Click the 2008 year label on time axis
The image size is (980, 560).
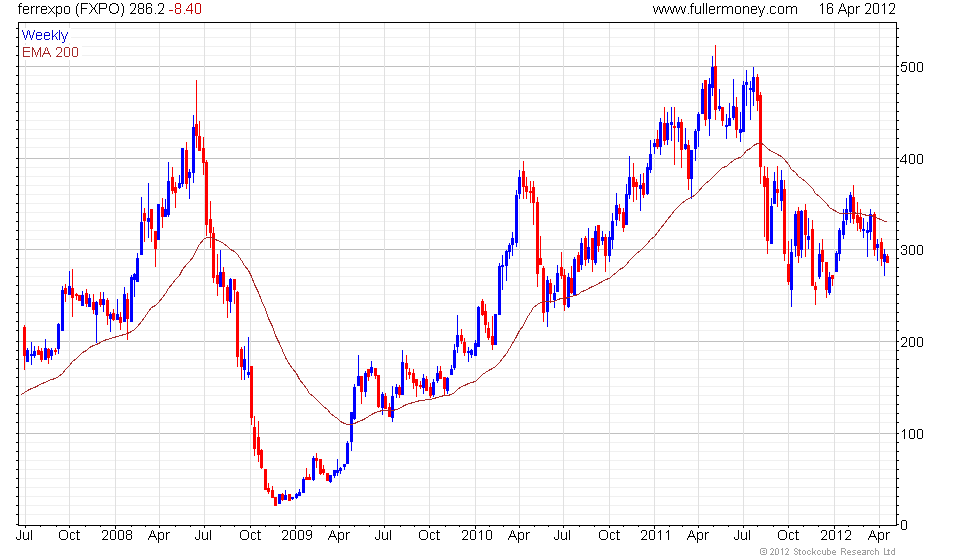pos(117,536)
